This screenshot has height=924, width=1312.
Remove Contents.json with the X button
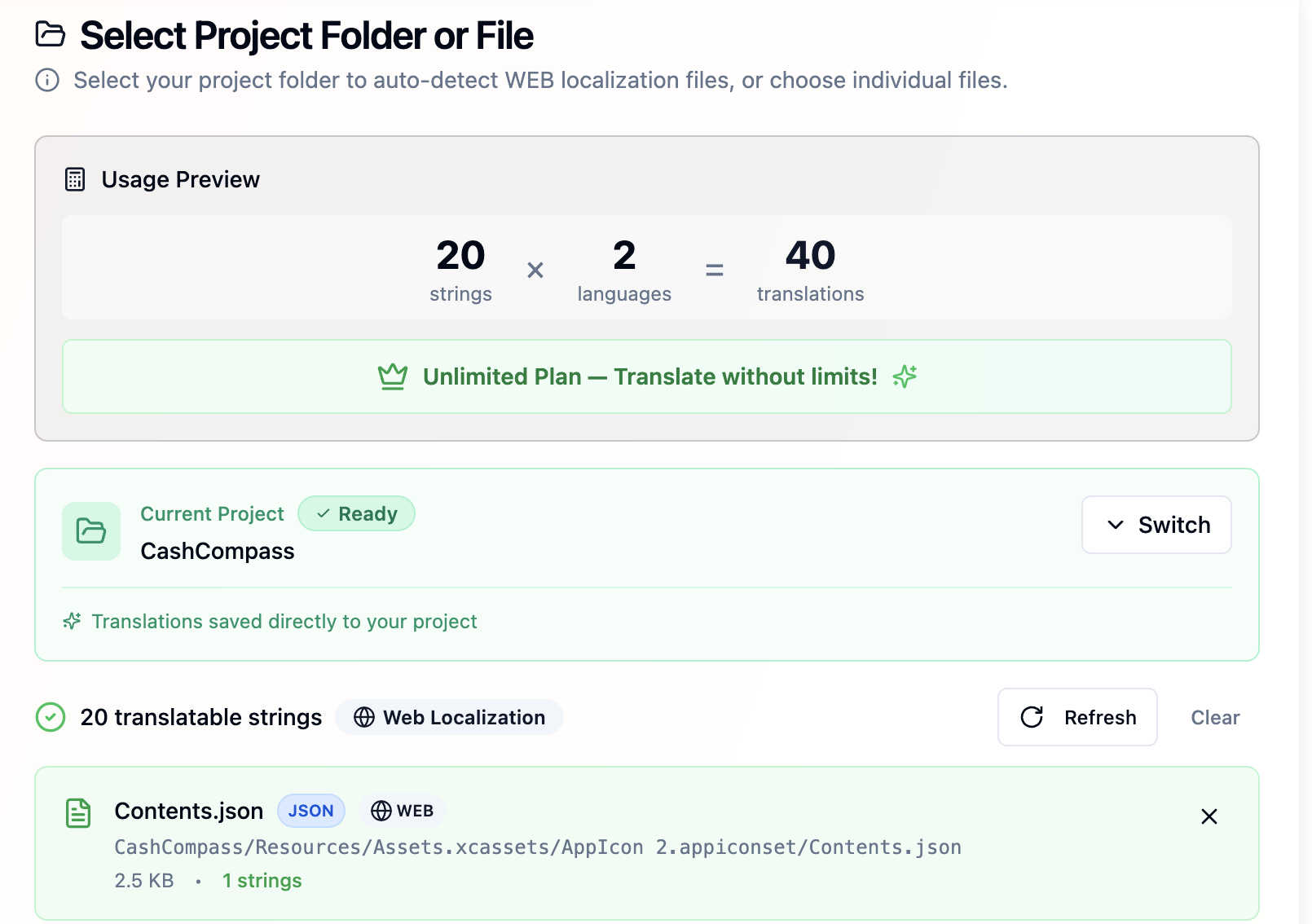(1209, 816)
